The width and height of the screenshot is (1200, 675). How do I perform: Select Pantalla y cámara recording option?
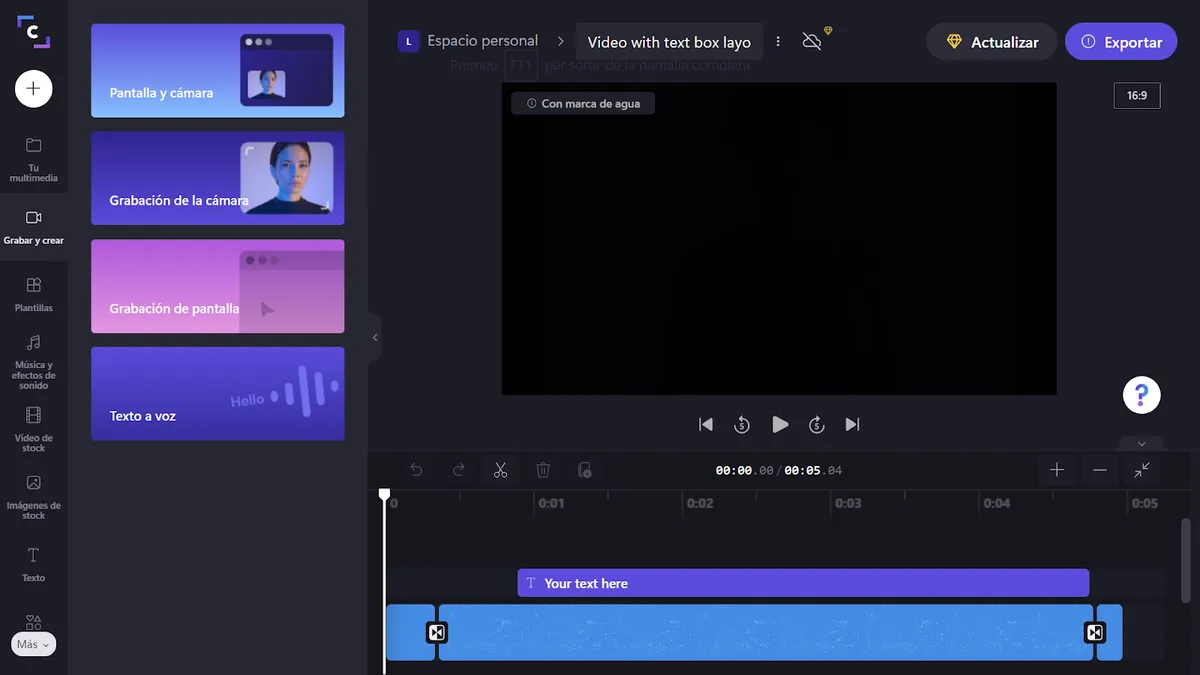[x=218, y=71]
